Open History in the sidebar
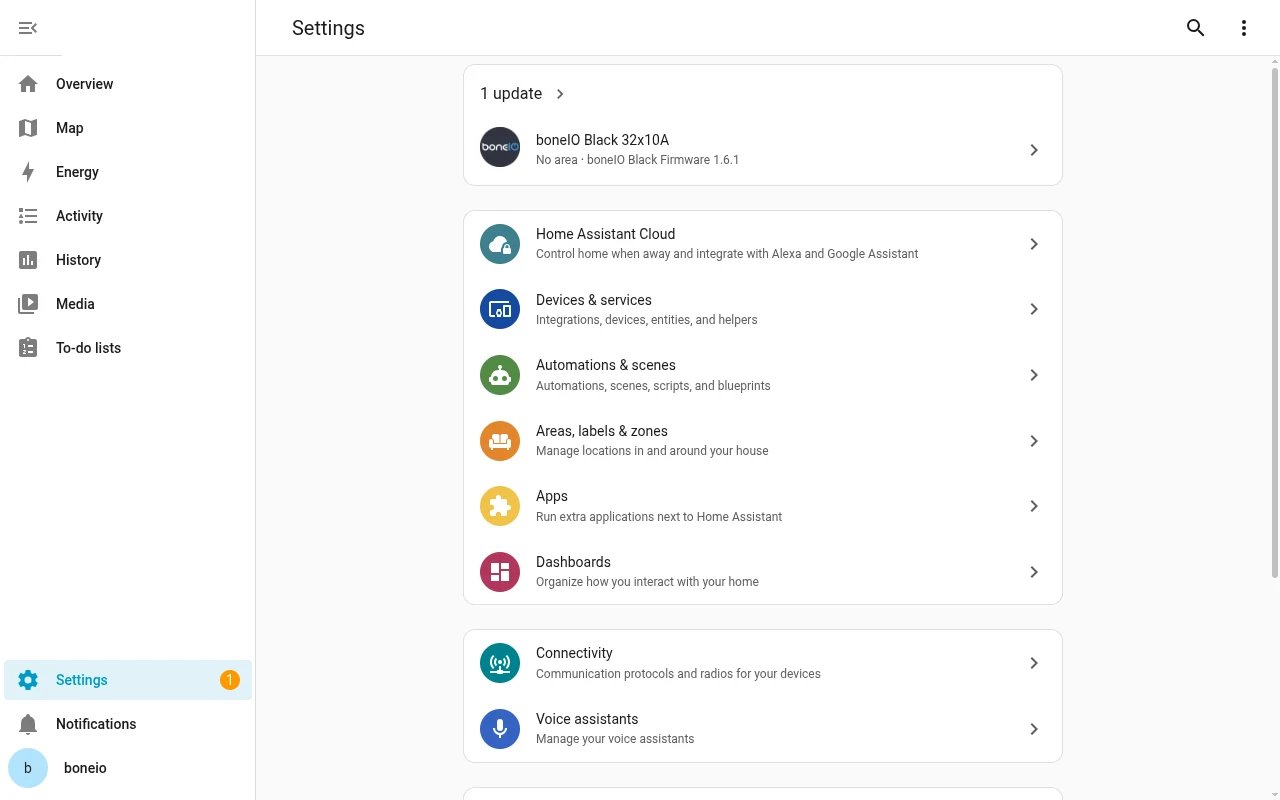Viewport: 1280px width, 800px height. 128,260
